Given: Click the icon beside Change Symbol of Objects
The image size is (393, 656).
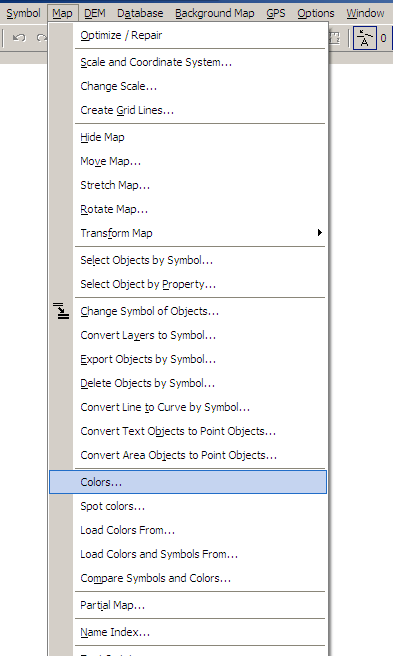Looking at the screenshot, I should click(61, 311).
